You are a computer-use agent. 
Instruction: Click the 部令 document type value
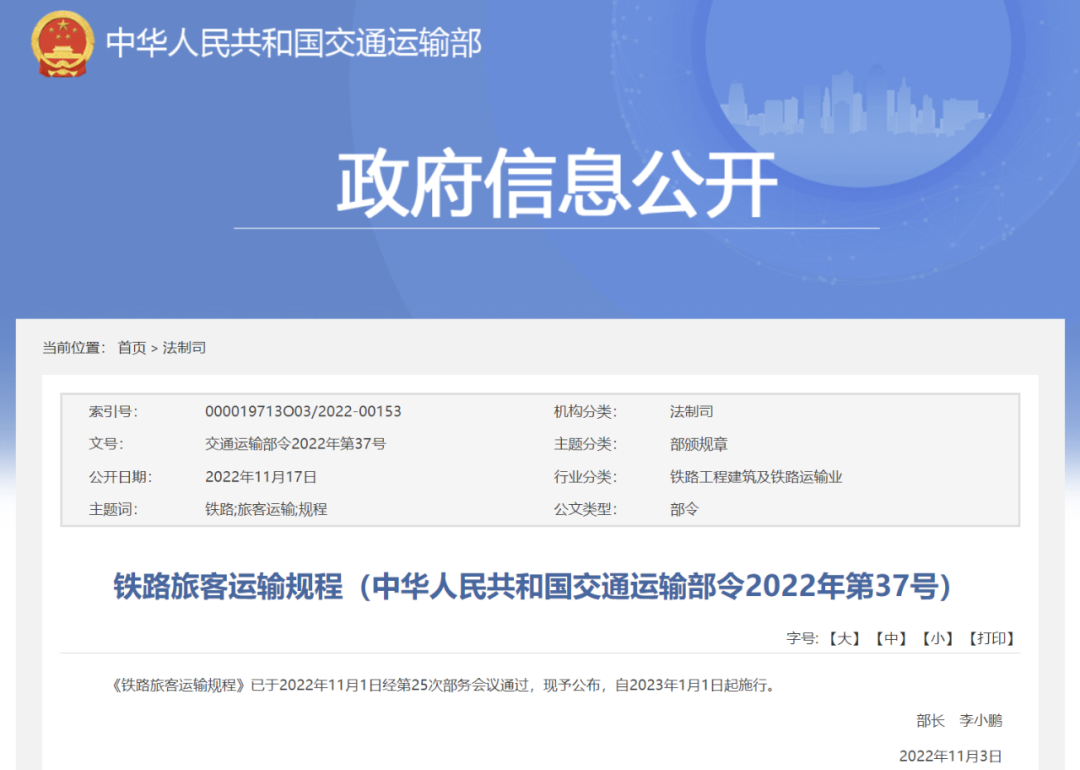(x=685, y=509)
